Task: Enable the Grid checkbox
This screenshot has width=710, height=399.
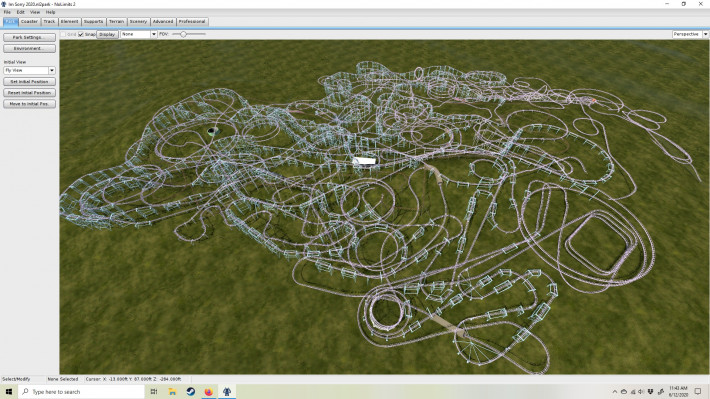Action: pyautogui.click(x=63, y=34)
